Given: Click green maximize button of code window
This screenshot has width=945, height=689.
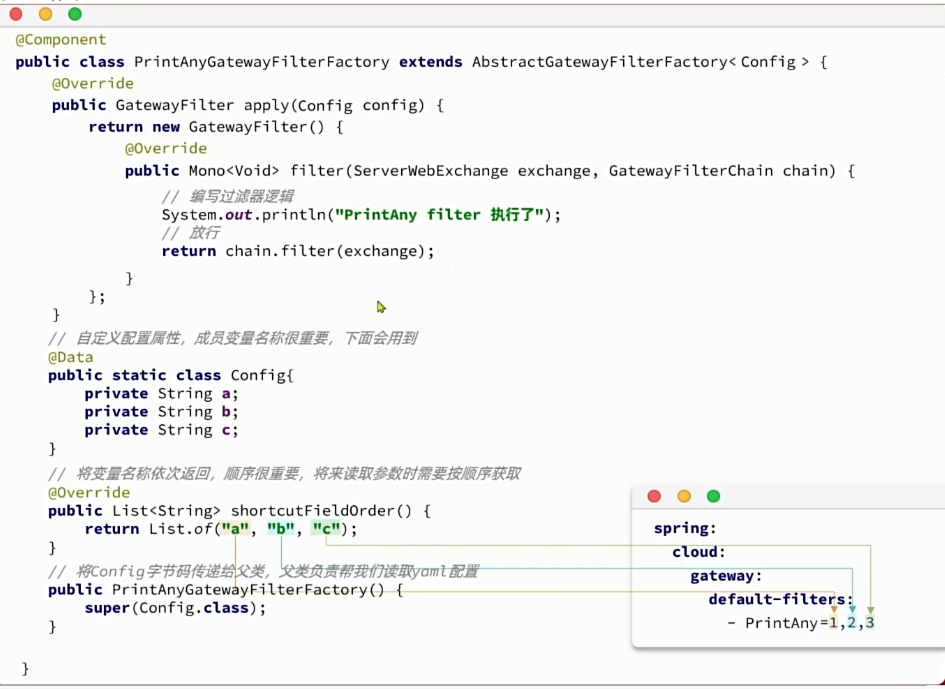Looking at the screenshot, I should (75, 14).
